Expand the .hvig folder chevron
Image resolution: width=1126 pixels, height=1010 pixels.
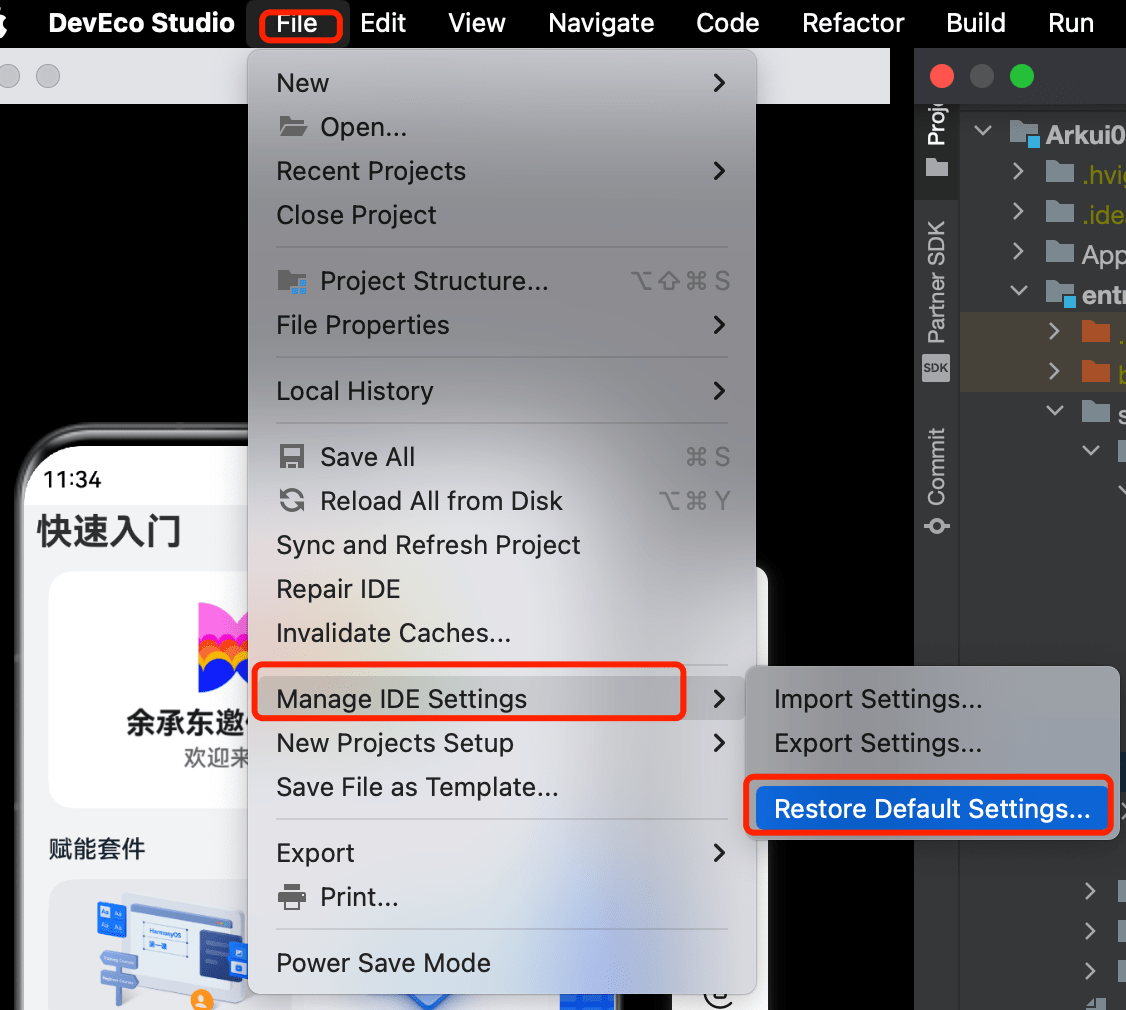[x=1018, y=172]
